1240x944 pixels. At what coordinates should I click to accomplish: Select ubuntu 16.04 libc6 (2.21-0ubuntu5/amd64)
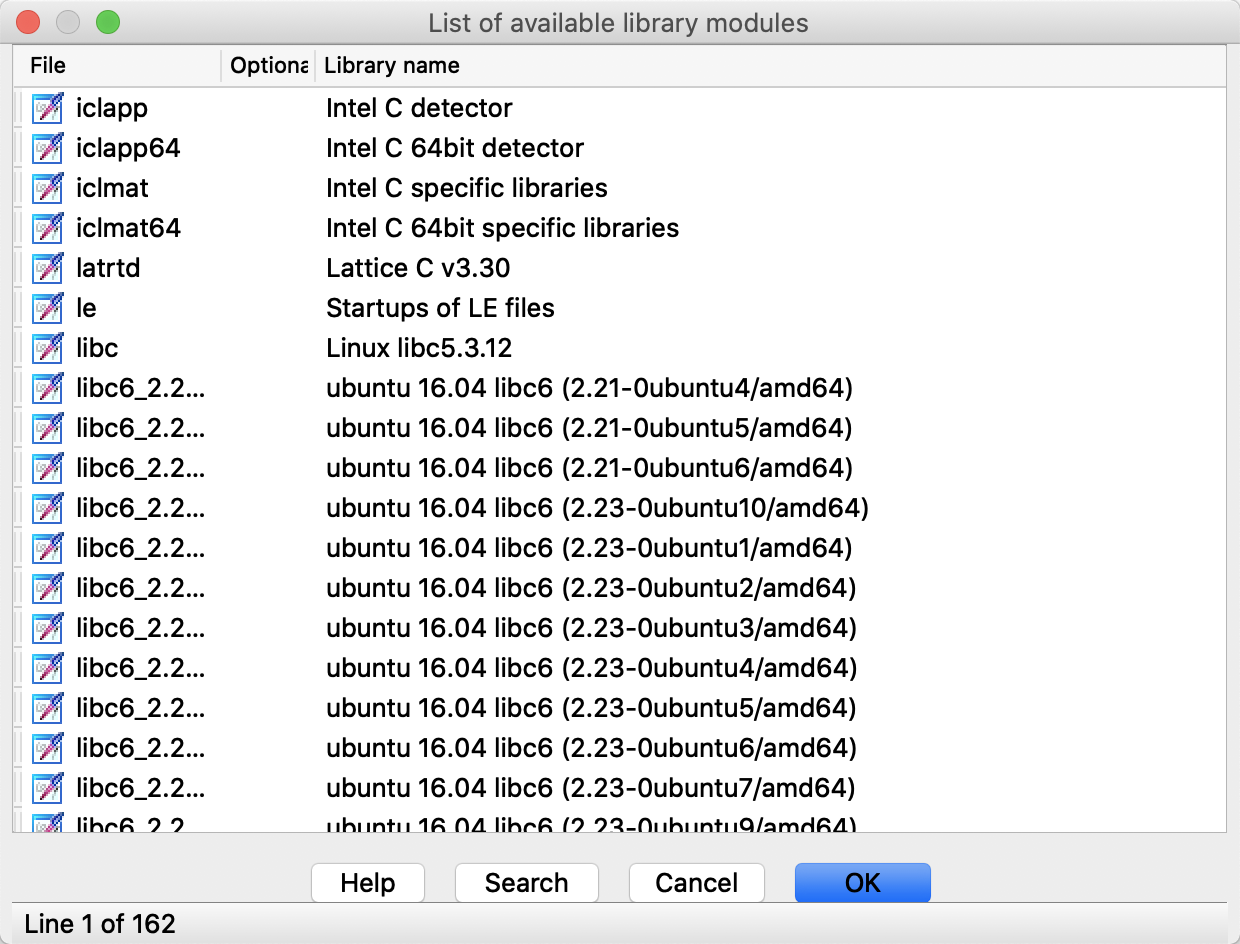coord(589,428)
